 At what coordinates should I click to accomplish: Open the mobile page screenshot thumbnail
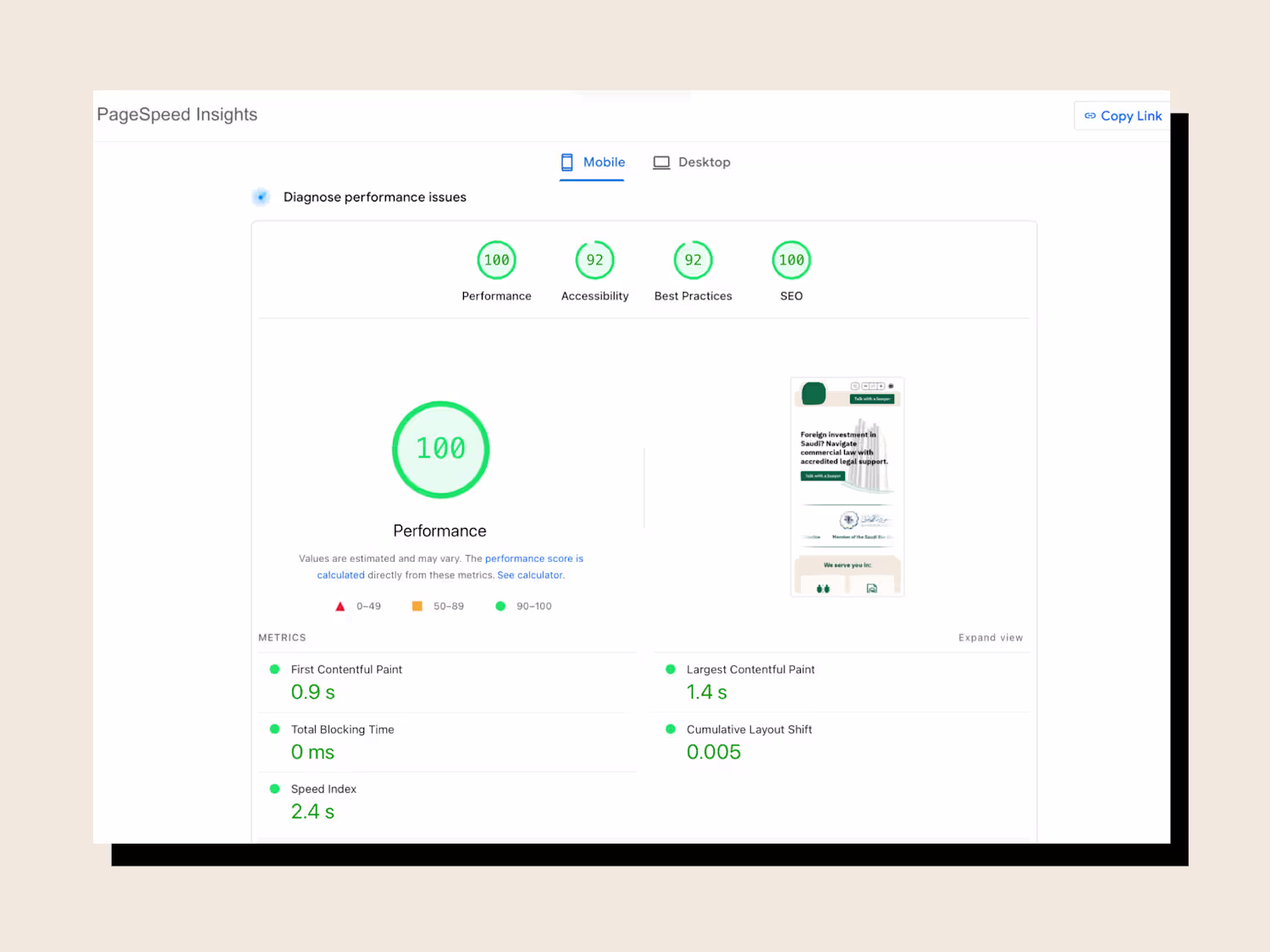tap(848, 487)
